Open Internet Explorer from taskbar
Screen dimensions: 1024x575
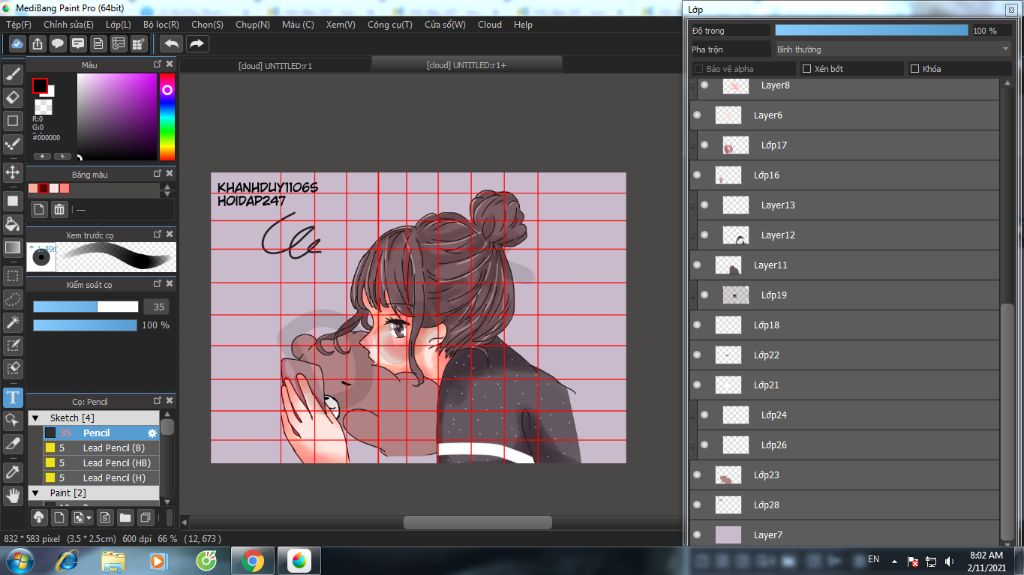(x=67, y=561)
